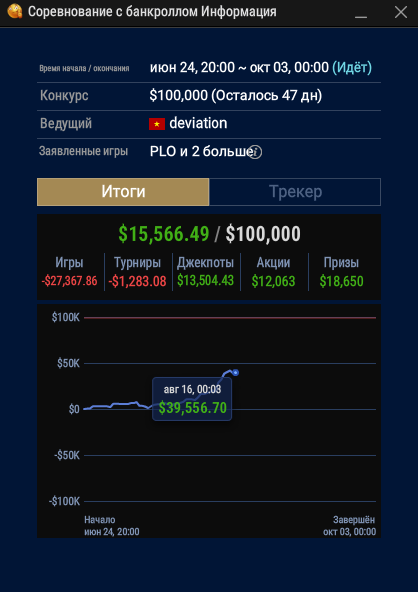The image size is (418, 592).
Task: Click the Игры loss amount -$27,367.86
Action: coord(69,281)
